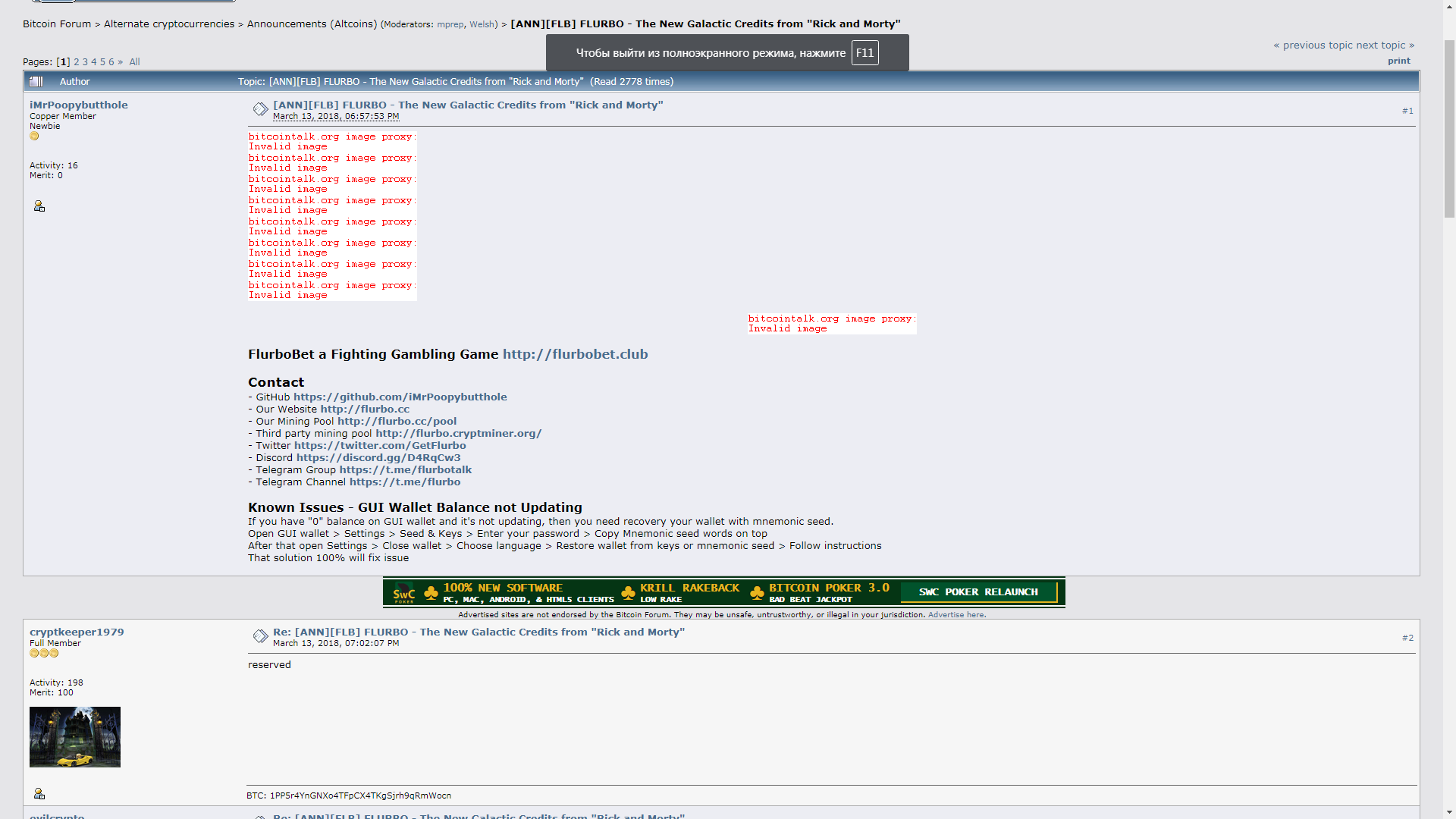Open iMrPoopybutthole's profile icon
The width and height of the screenshot is (1456, 819).
point(39,206)
